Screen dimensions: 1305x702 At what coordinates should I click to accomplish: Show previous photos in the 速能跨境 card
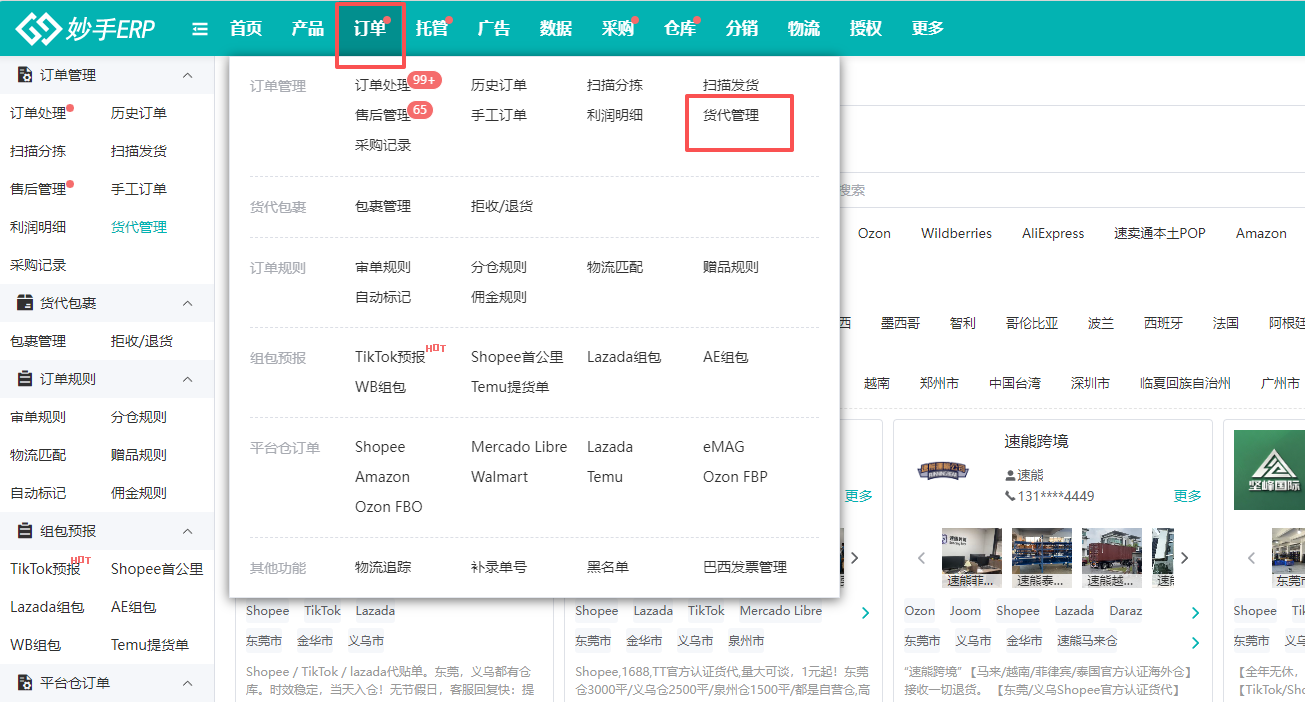click(922, 558)
